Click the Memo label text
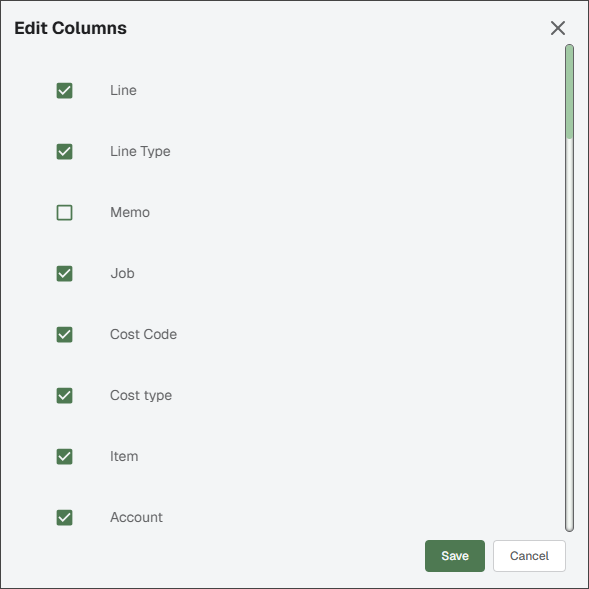 pos(130,212)
